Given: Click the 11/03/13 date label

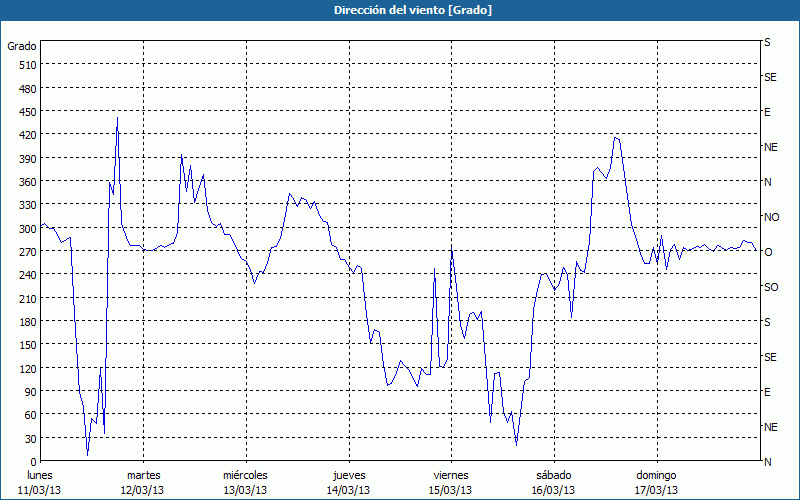Looking at the screenshot, I should click(x=40, y=490).
